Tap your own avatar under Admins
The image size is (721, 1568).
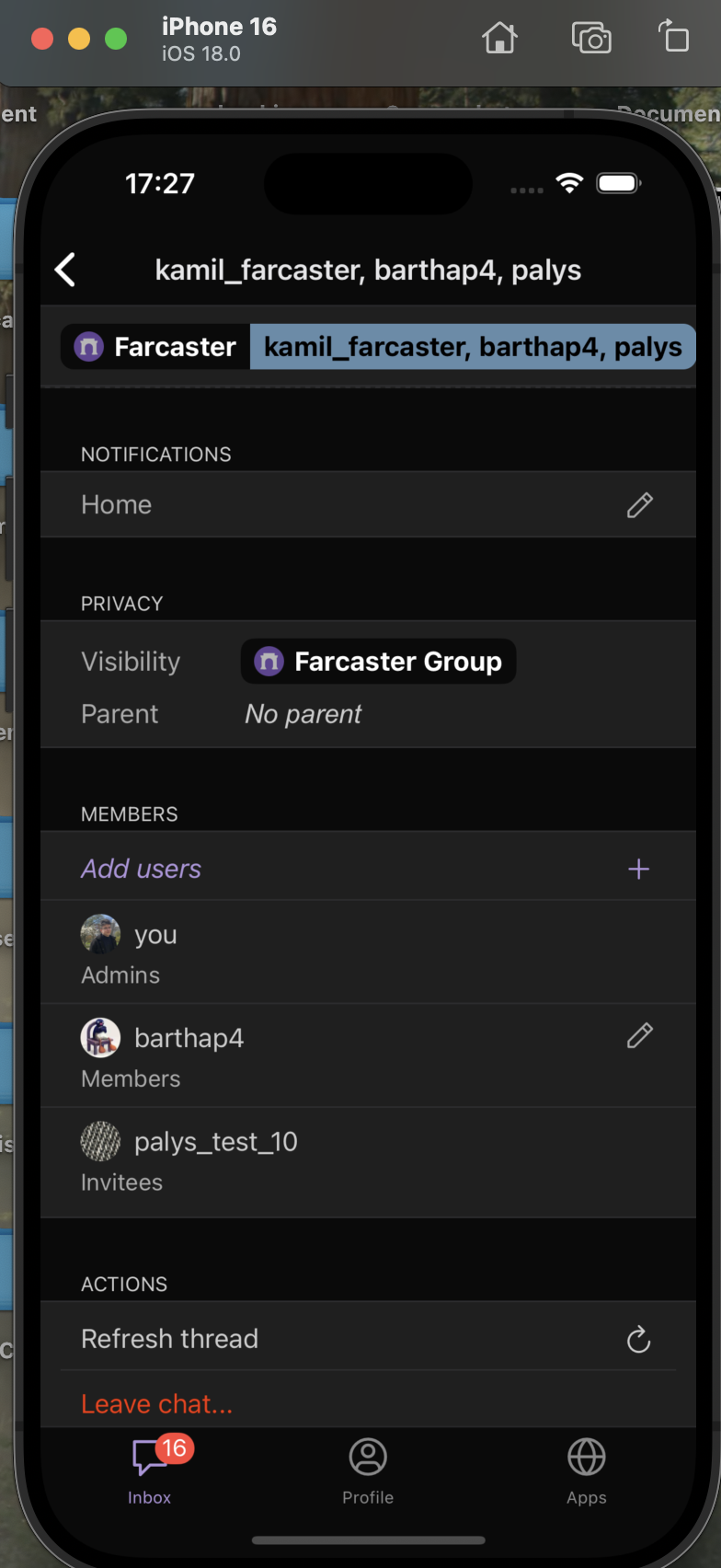(x=100, y=934)
